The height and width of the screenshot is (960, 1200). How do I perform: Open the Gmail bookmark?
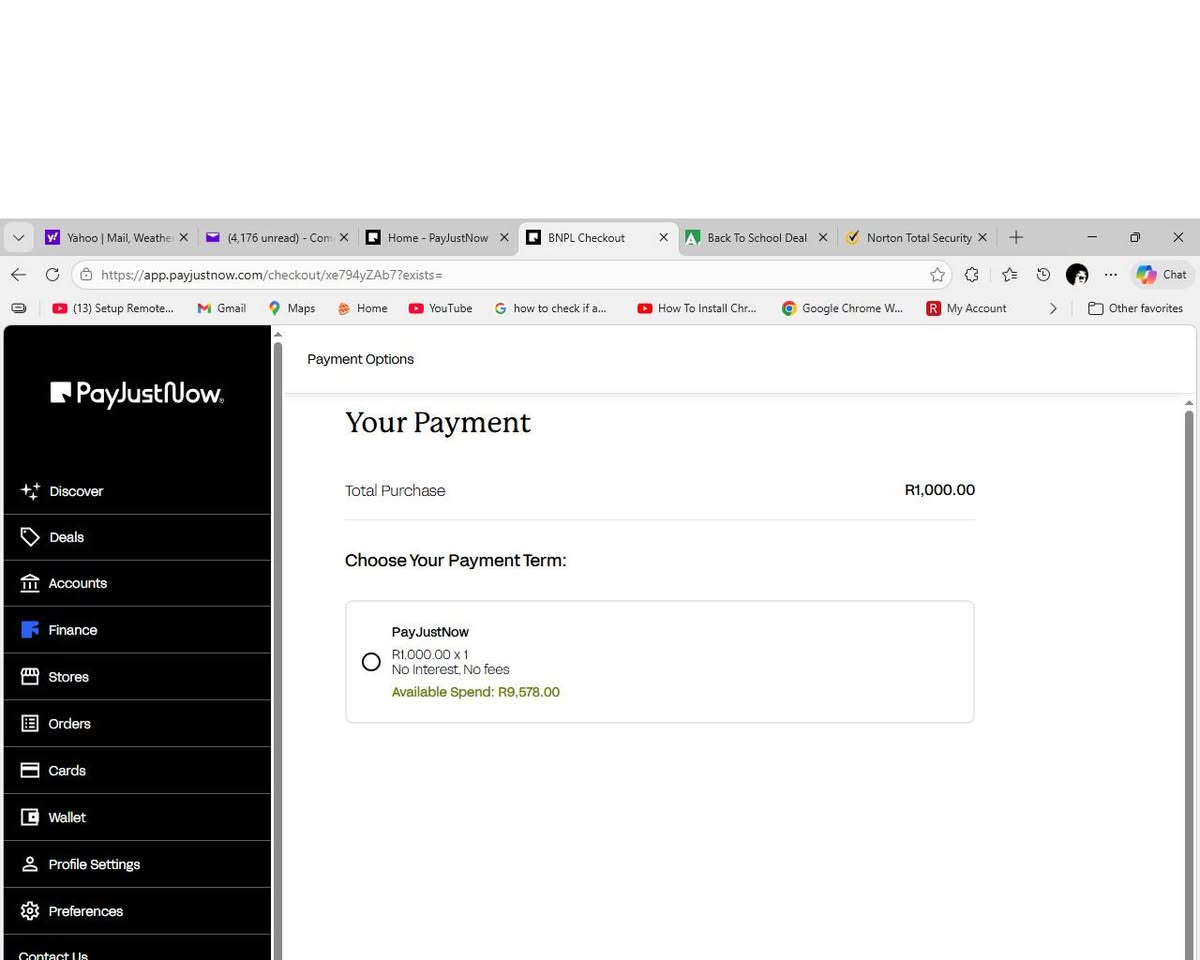click(x=222, y=308)
